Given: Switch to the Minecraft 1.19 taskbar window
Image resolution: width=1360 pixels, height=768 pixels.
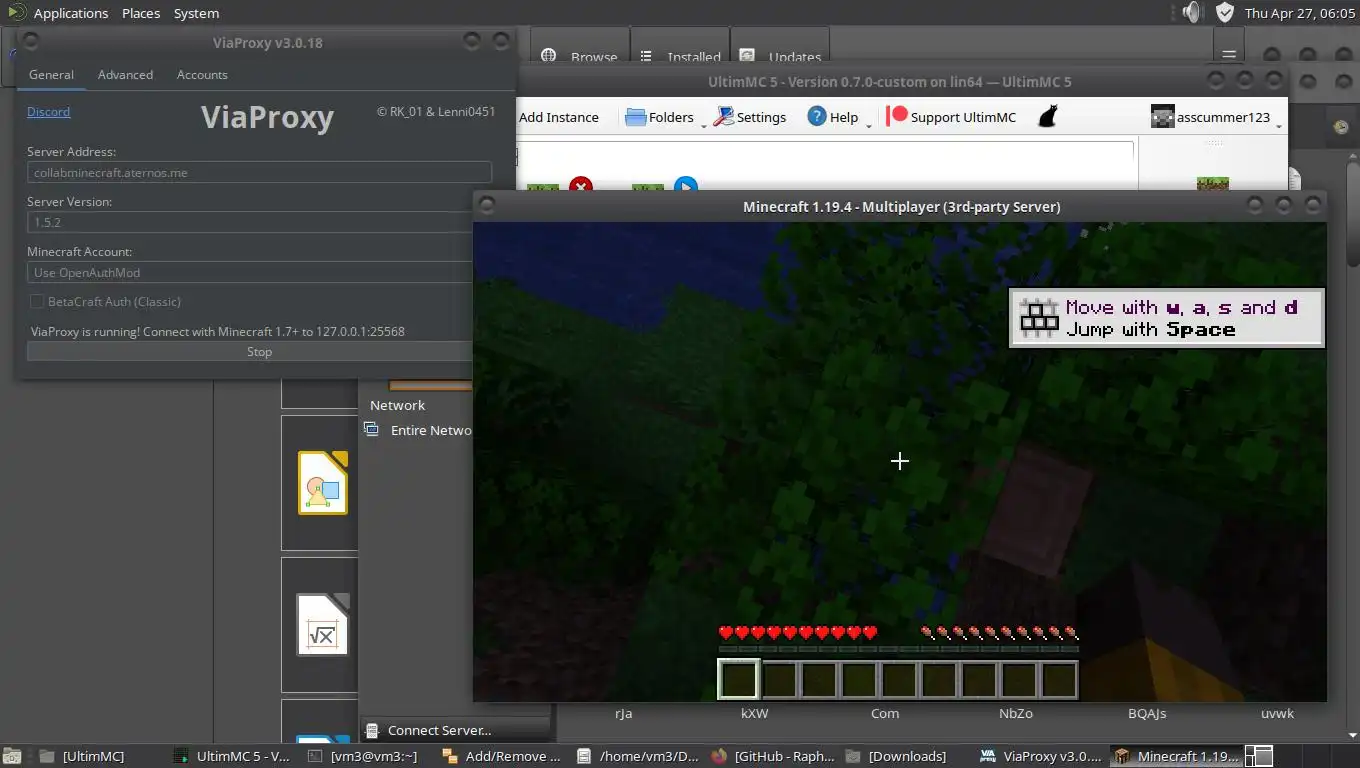Looking at the screenshot, I should tap(1176, 756).
